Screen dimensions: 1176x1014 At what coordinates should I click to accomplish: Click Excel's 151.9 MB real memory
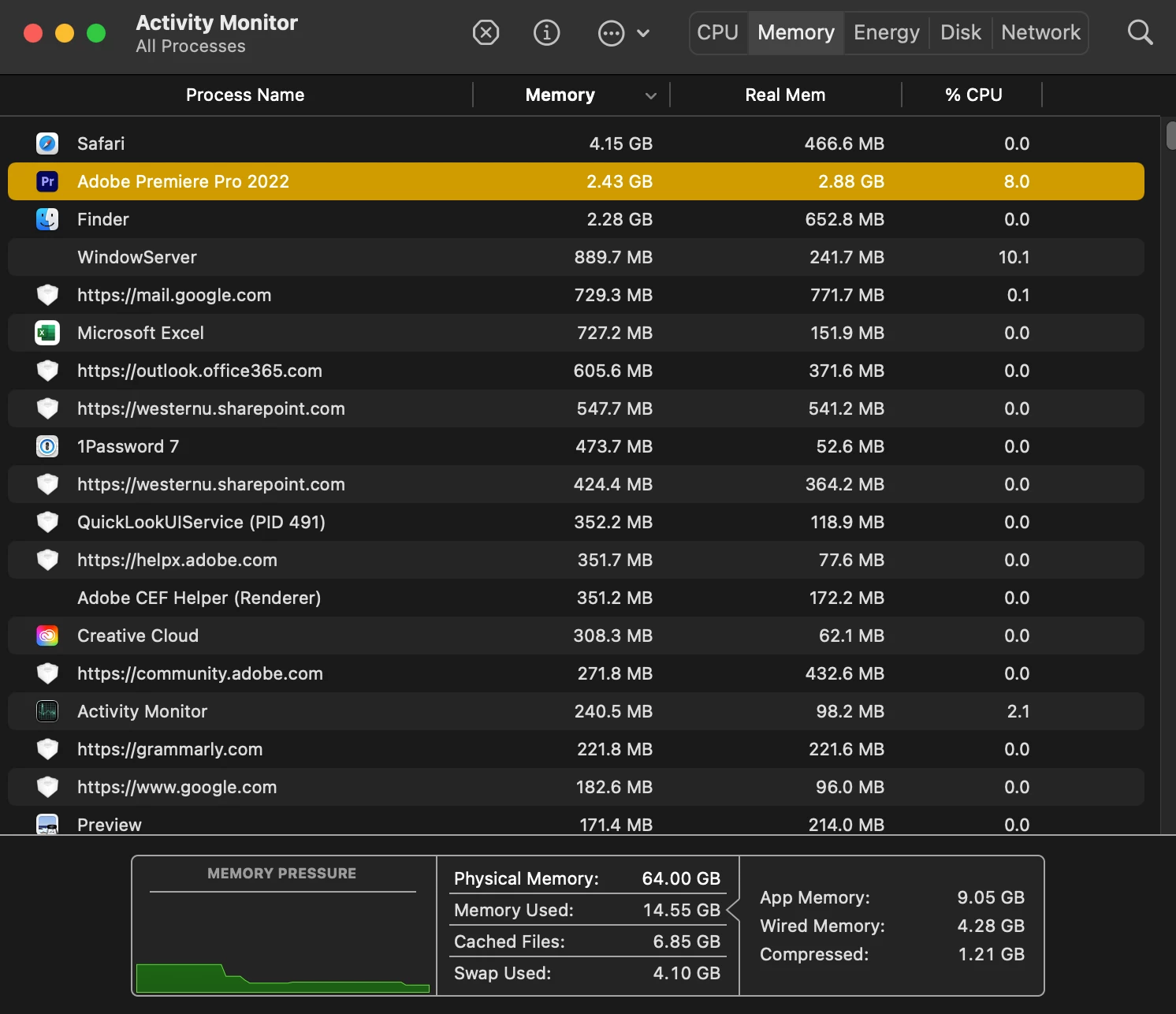pyautogui.click(x=847, y=333)
